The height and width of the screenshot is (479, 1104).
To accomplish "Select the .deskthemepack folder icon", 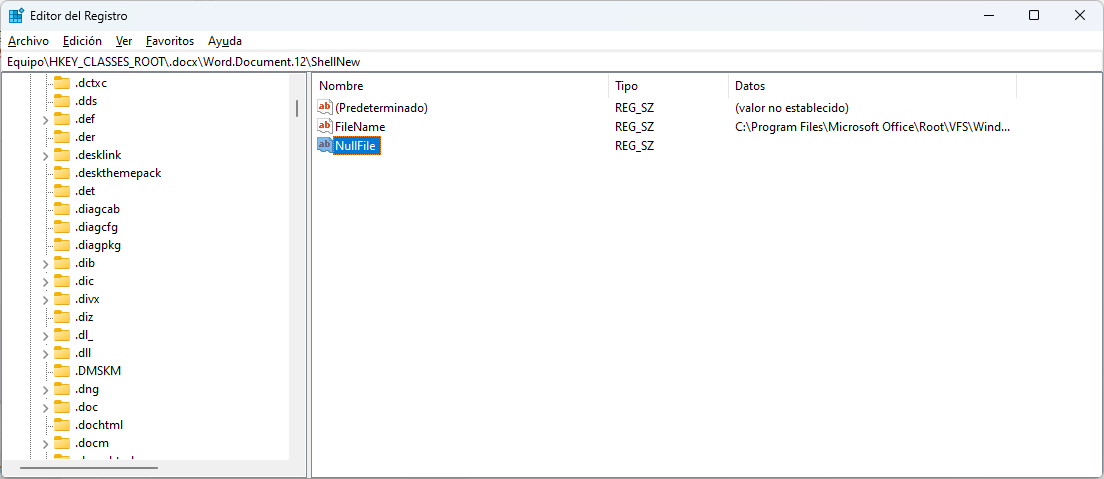I will [x=63, y=173].
